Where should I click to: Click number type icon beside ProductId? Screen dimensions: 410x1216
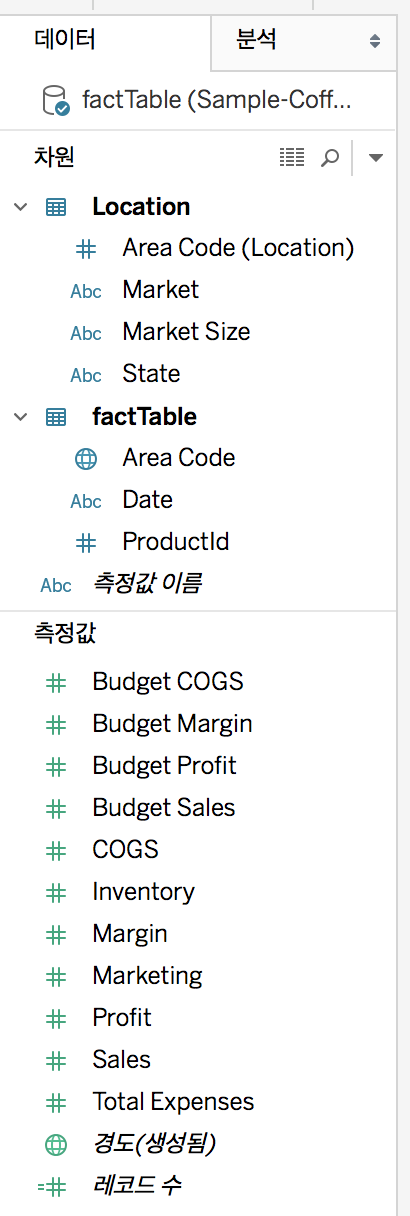pos(86,543)
